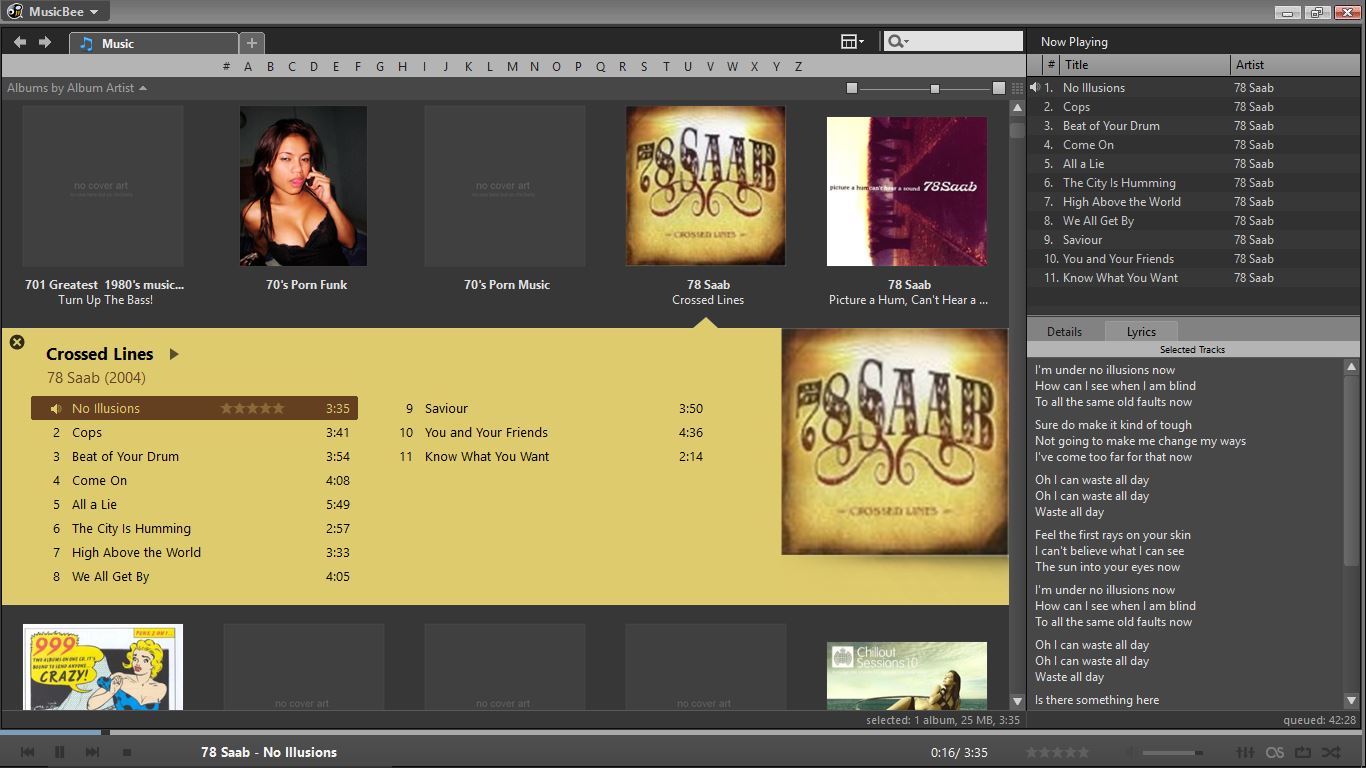This screenshot has width=1366, height=768.
Task: Sort Now Playing by # column
Action: pos(1051,65)
